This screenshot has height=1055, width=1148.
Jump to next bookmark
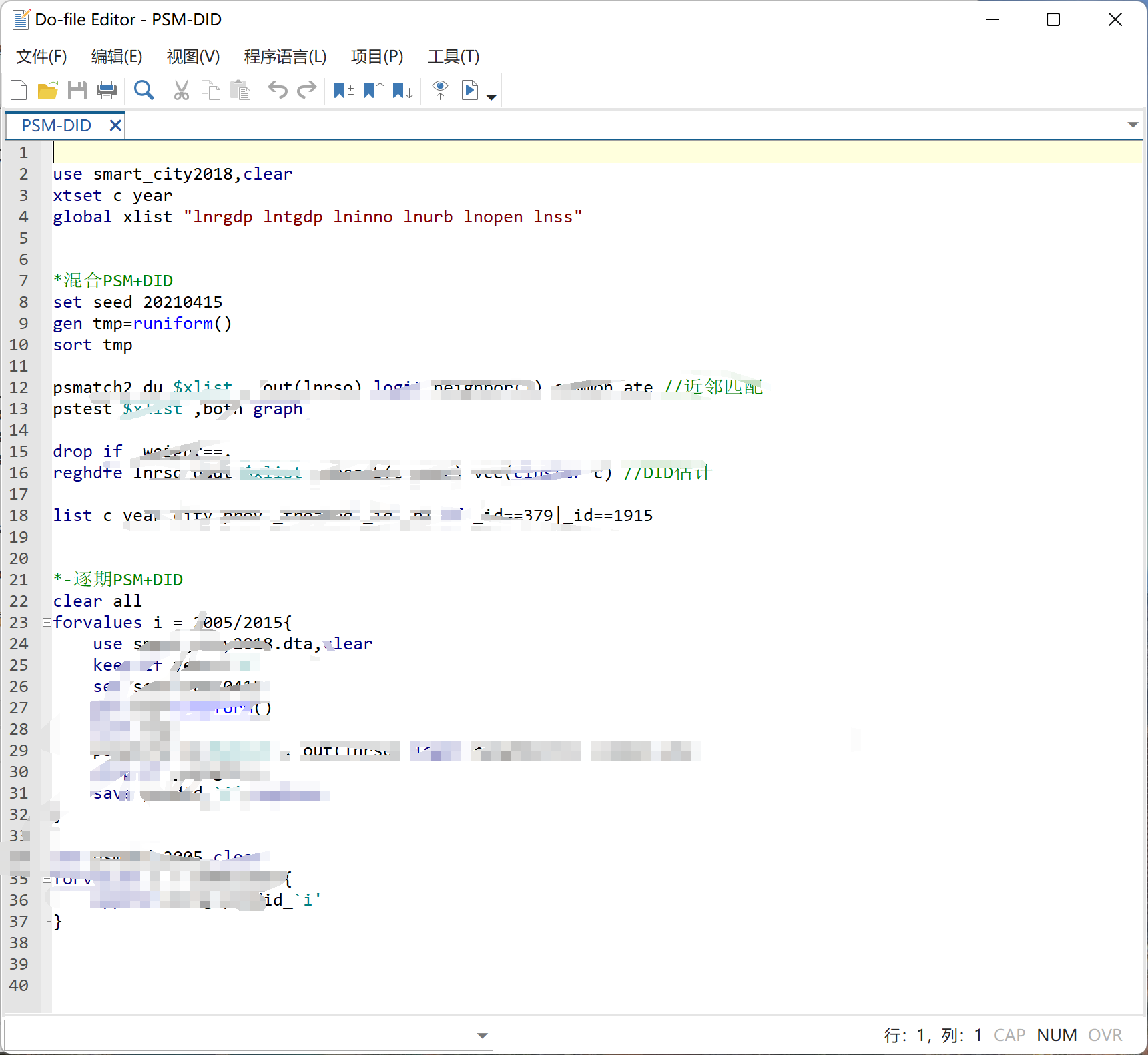[402, 90]
